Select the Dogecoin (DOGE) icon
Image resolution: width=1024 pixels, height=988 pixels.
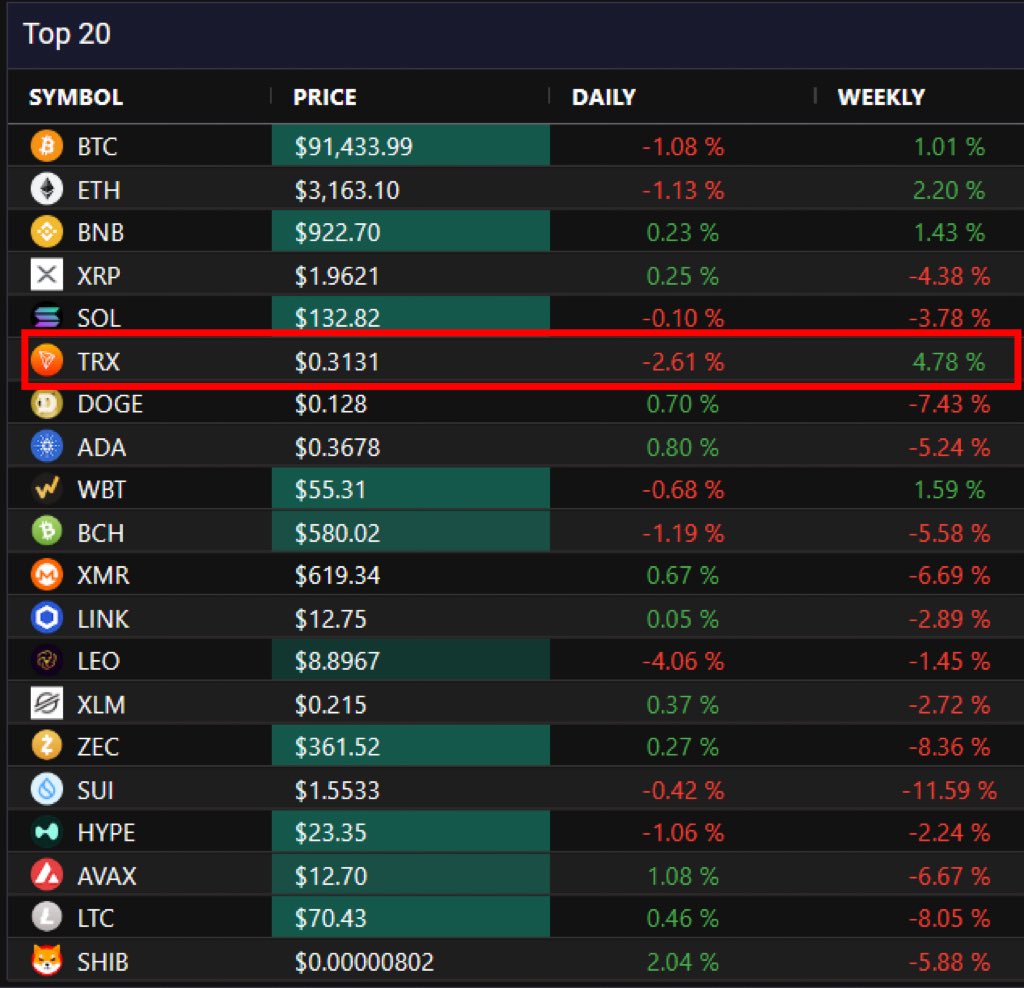tap(45, 404)
